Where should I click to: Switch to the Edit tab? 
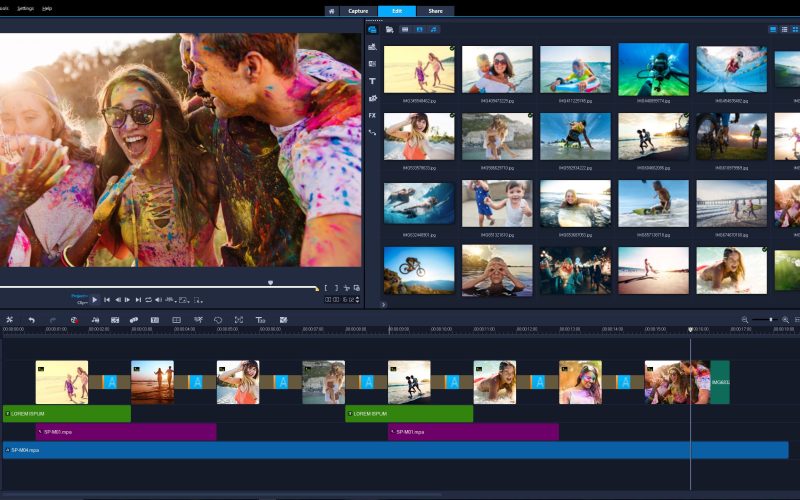point(397,11)
